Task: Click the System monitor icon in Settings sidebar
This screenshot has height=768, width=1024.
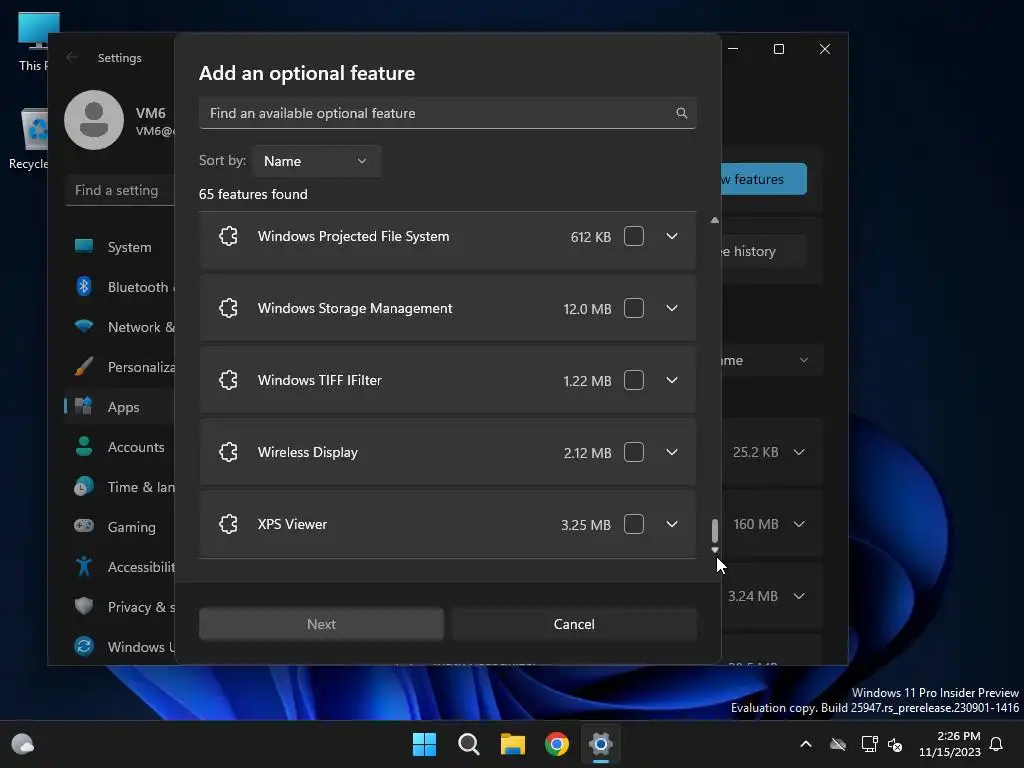Action: click(x=84, y=246)
